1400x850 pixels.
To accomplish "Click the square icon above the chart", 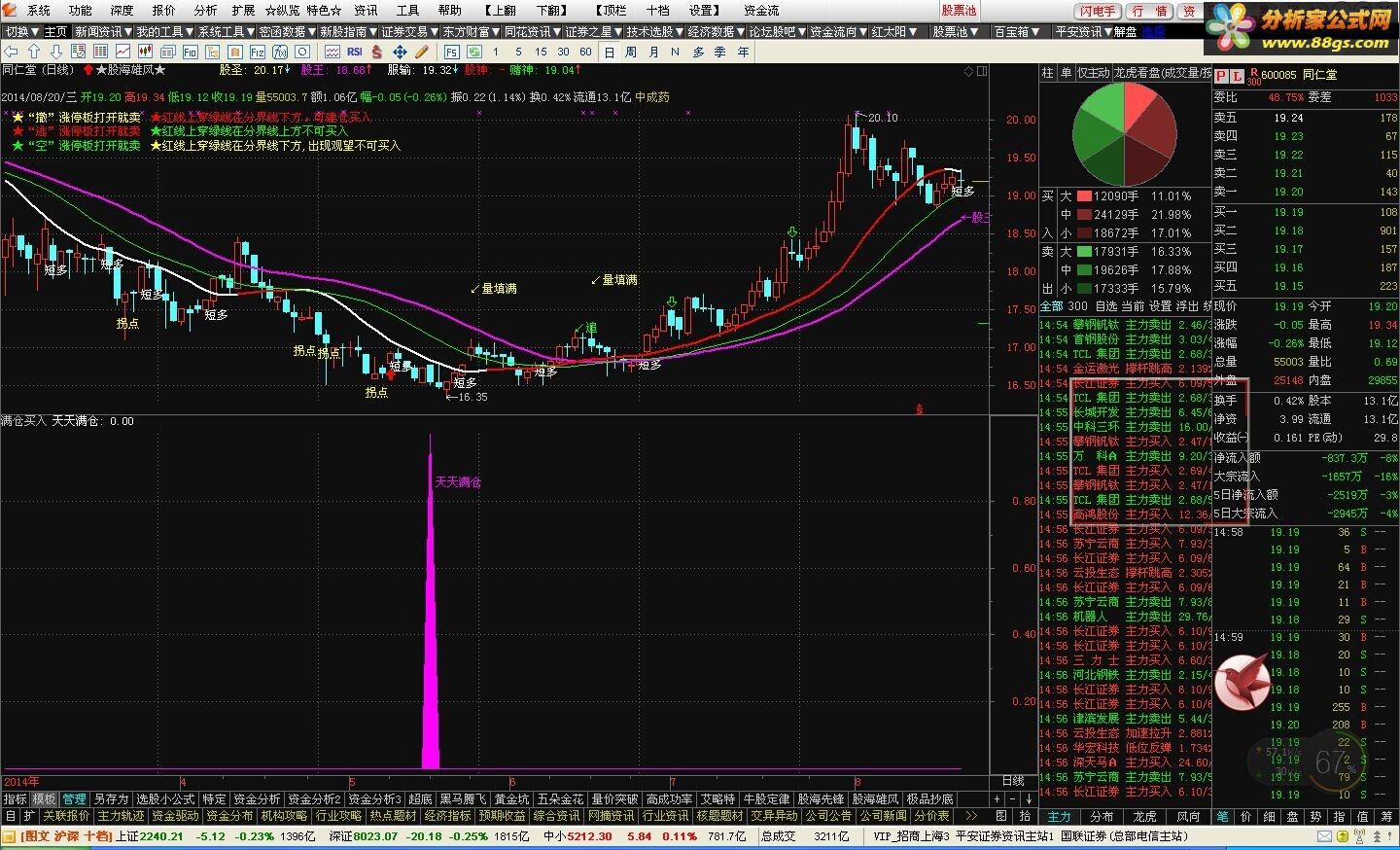I will pyautogui.click(x=983, y=71).
